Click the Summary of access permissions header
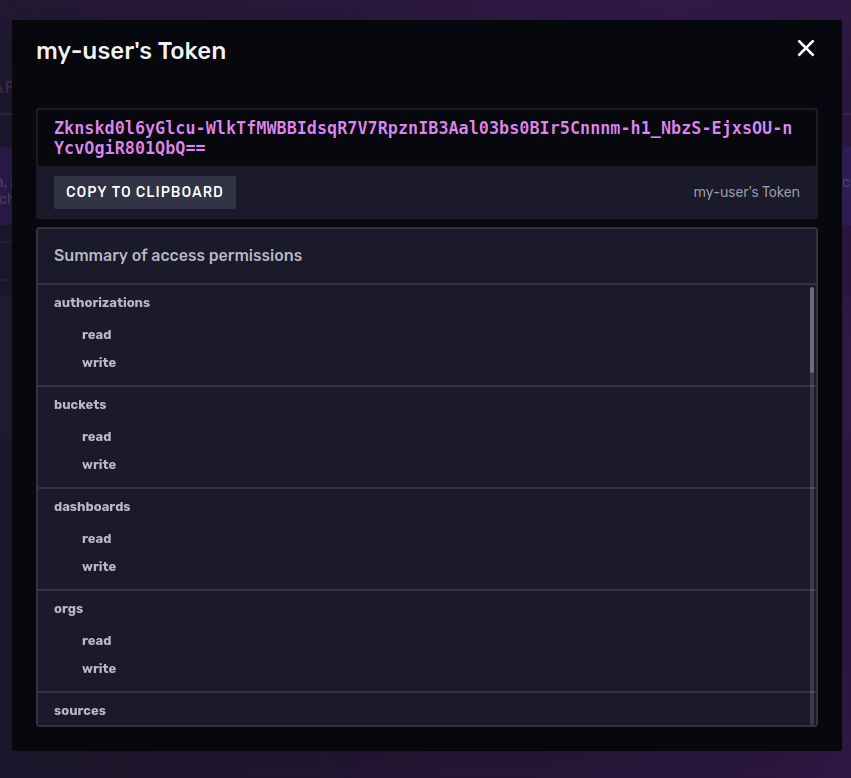 (178, 256)
